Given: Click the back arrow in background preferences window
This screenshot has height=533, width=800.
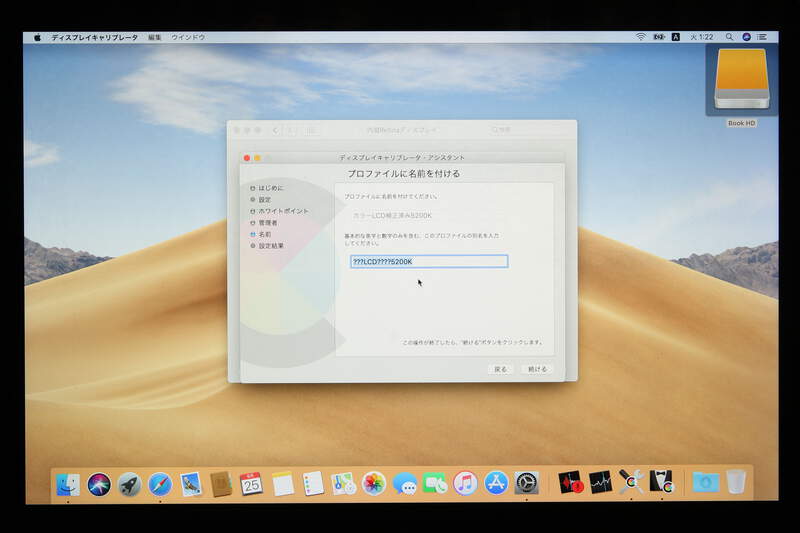Looking at the screenshot, I should click(x=276, y=131).
